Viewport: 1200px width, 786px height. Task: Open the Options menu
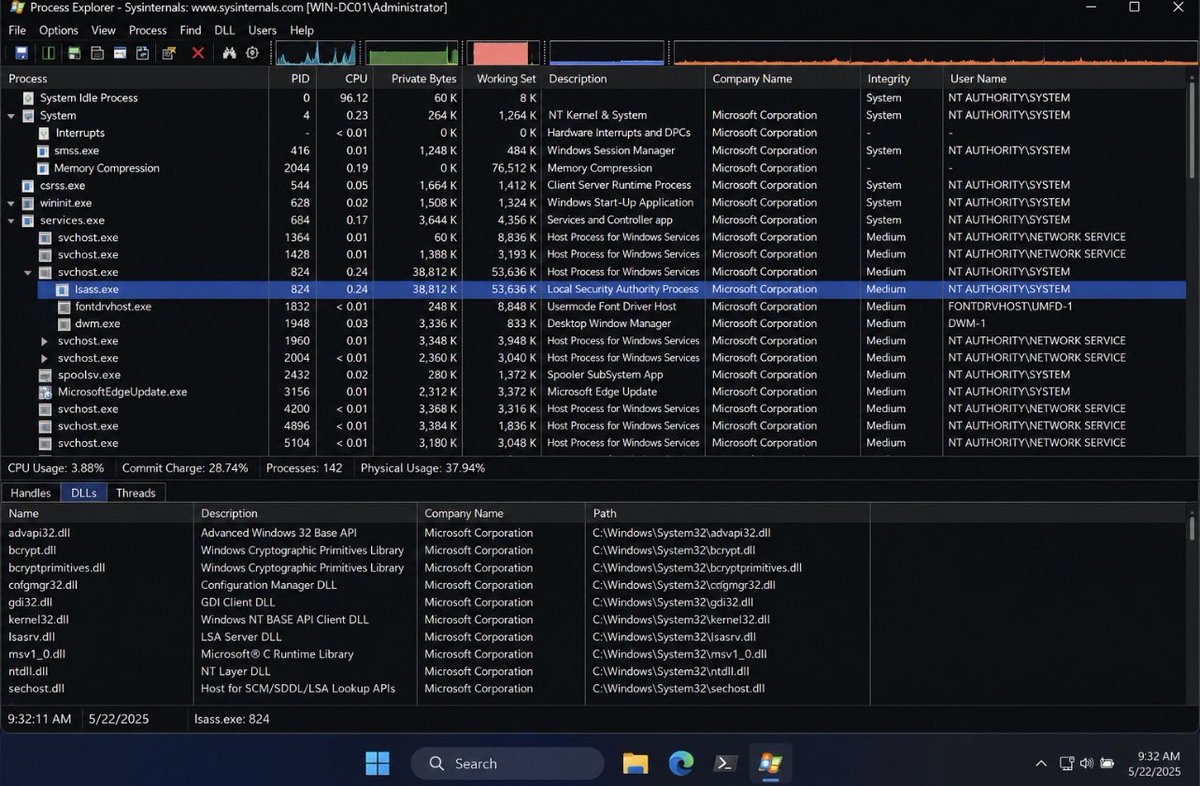[59, 30]
